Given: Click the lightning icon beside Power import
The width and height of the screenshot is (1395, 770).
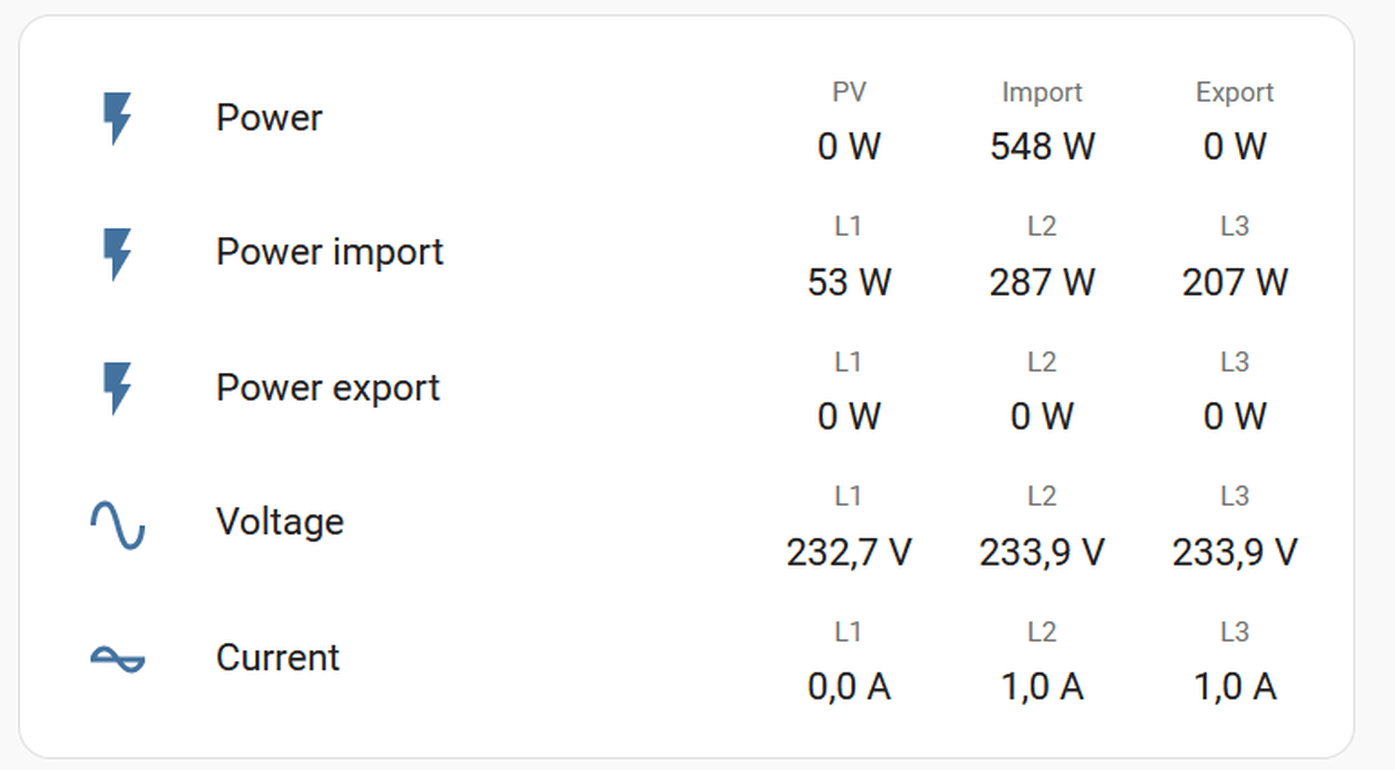Looking at the screenshot, I should pos(118,254).
